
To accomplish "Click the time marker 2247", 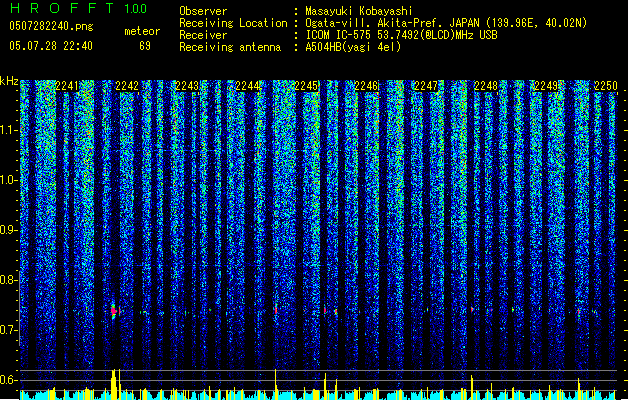I will [x=426, y=86].
